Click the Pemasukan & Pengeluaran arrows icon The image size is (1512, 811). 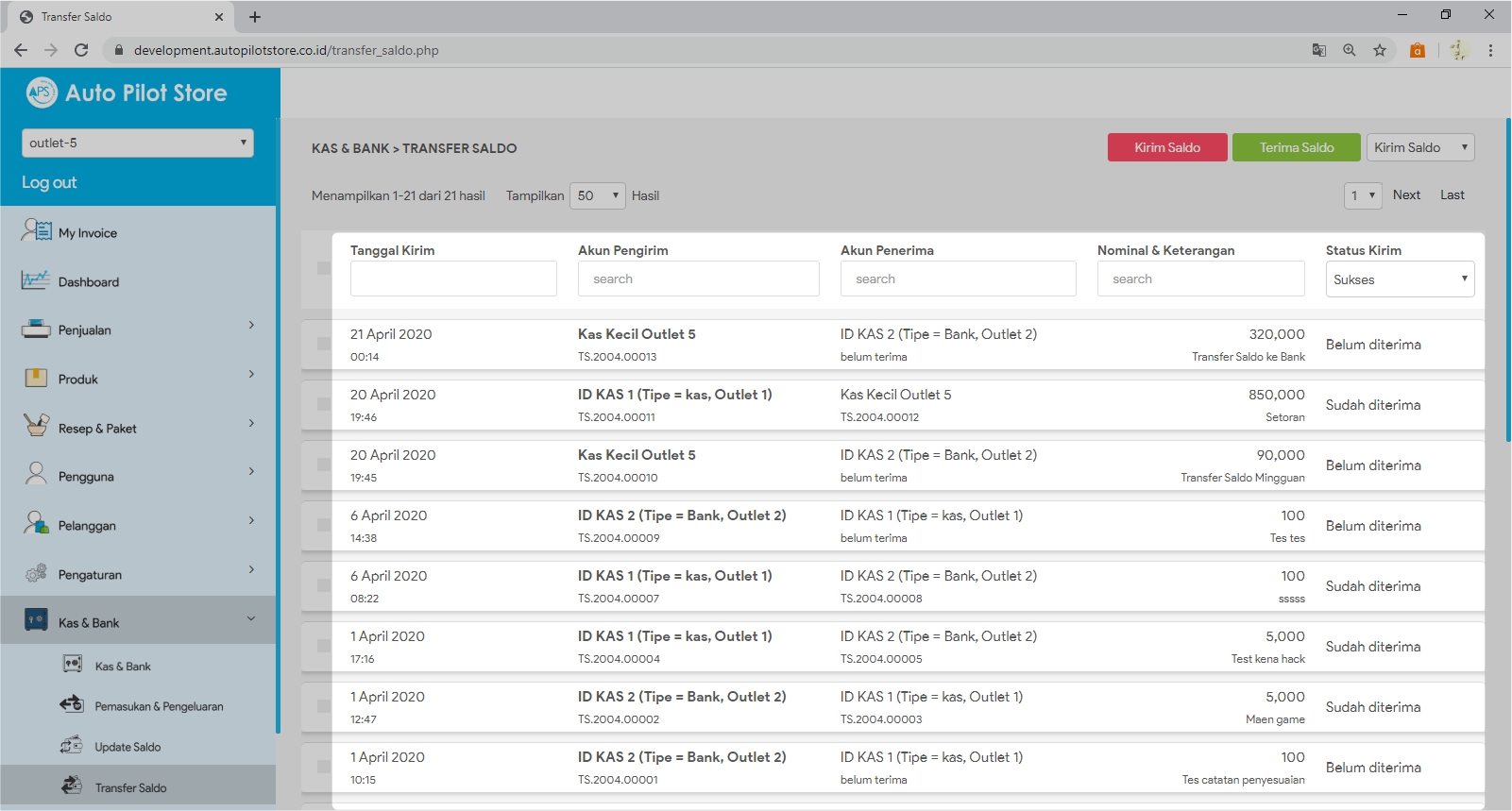(72, 704)
